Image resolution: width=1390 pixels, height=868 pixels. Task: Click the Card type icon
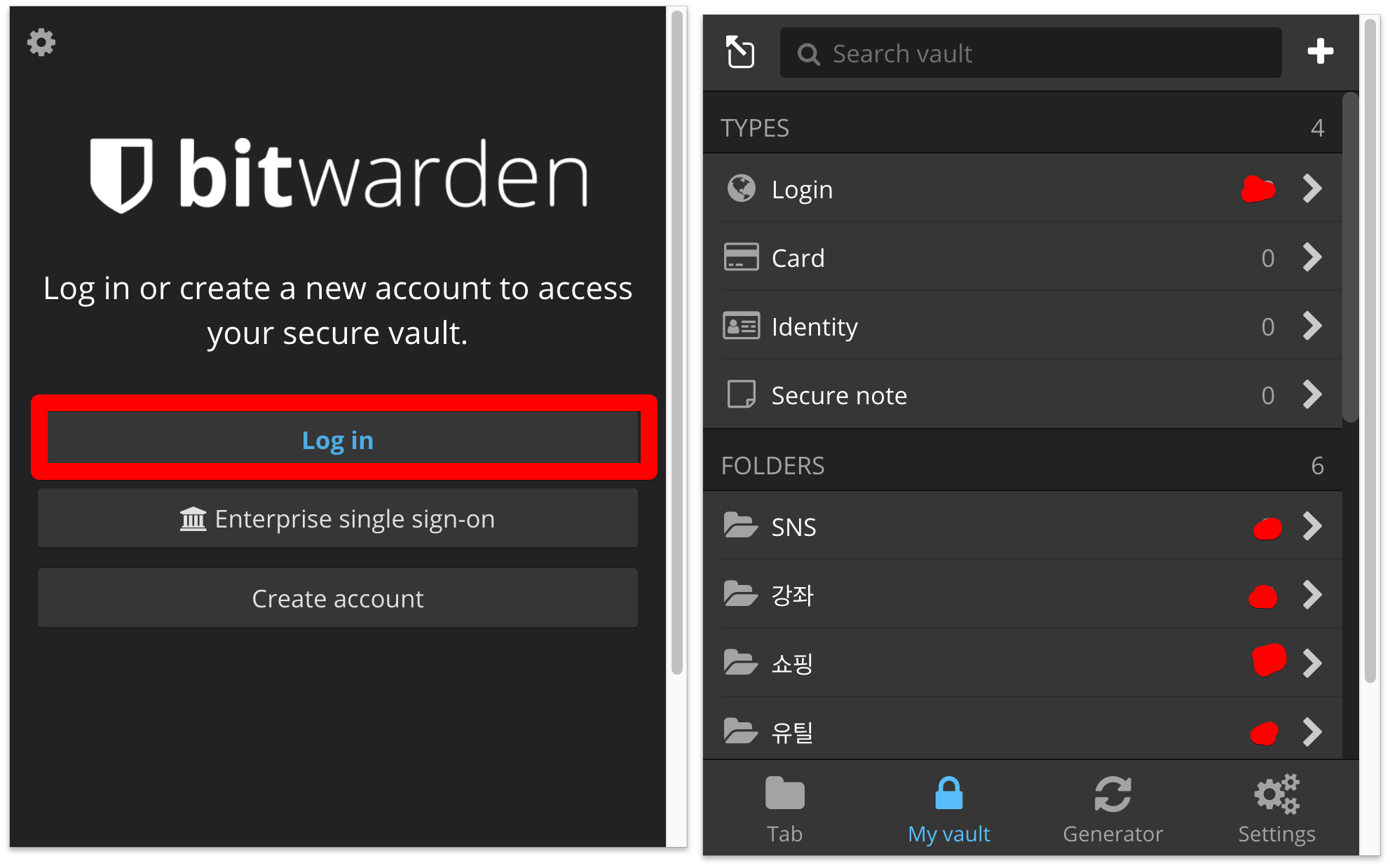[x=741, y=257]
